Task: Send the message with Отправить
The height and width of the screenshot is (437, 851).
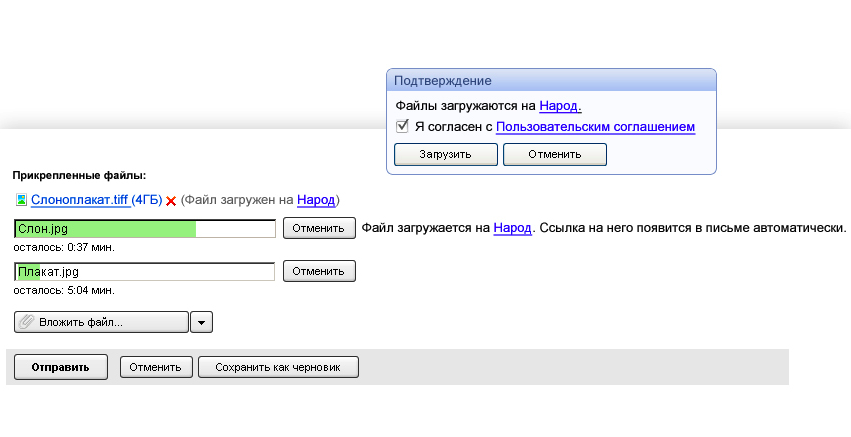Action: 60,367
